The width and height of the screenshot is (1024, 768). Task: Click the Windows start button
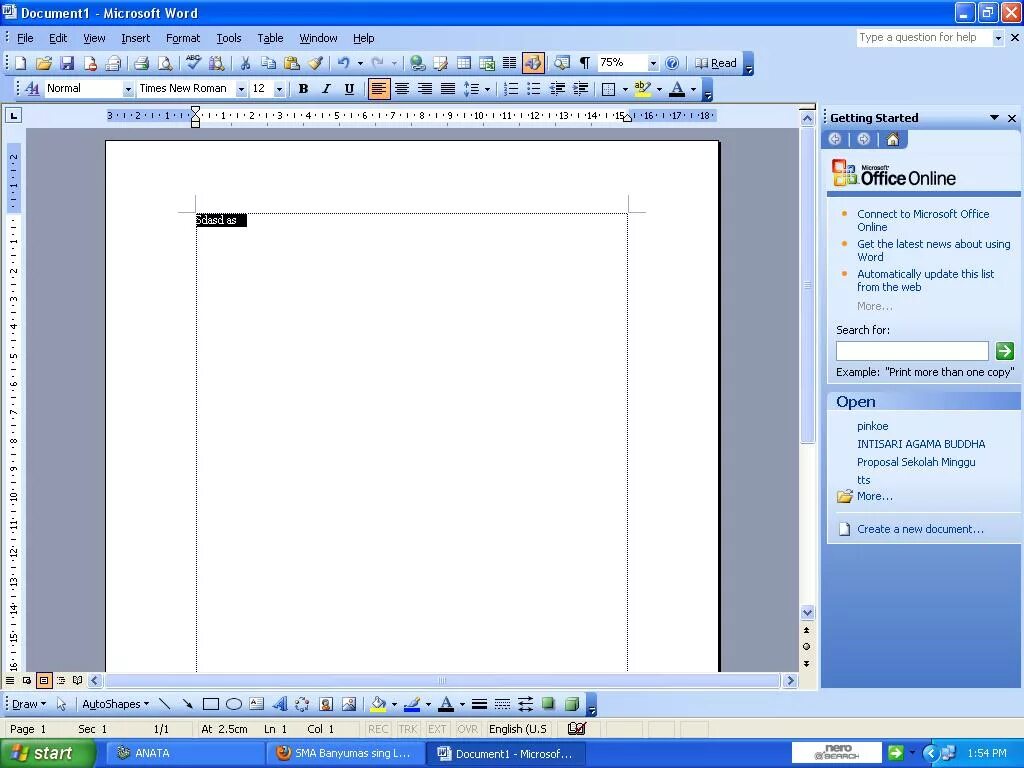point(47,753)
